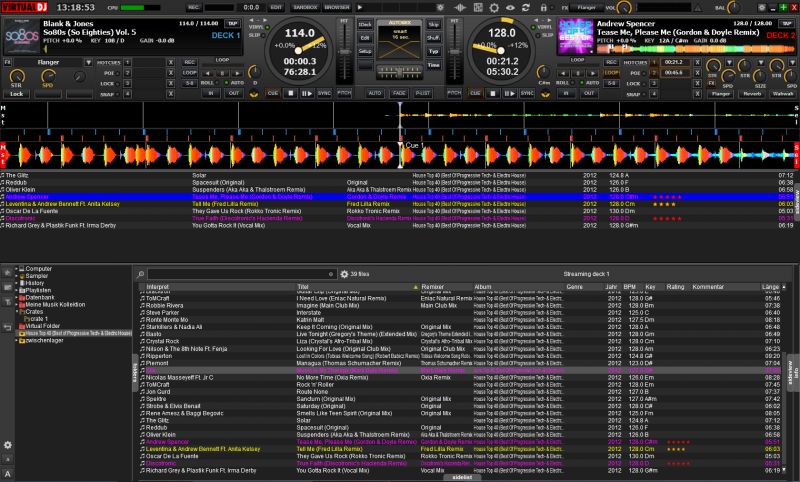
Task: Click the eye view icon in top bar
Action: [x=510, y=8]
